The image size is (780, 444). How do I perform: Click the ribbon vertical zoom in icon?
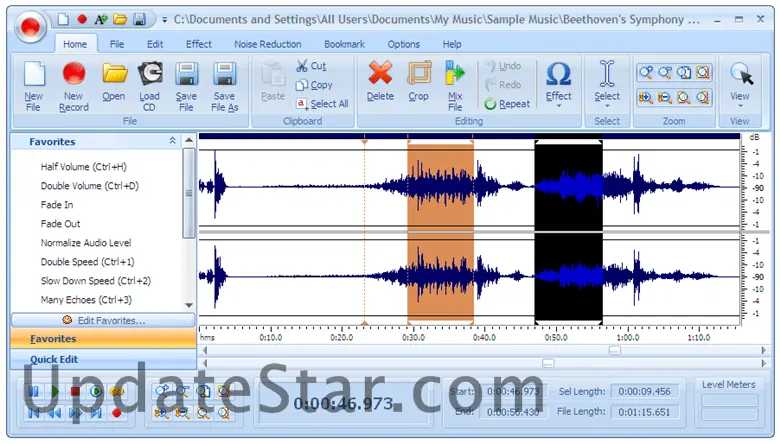tap(646, 97)
